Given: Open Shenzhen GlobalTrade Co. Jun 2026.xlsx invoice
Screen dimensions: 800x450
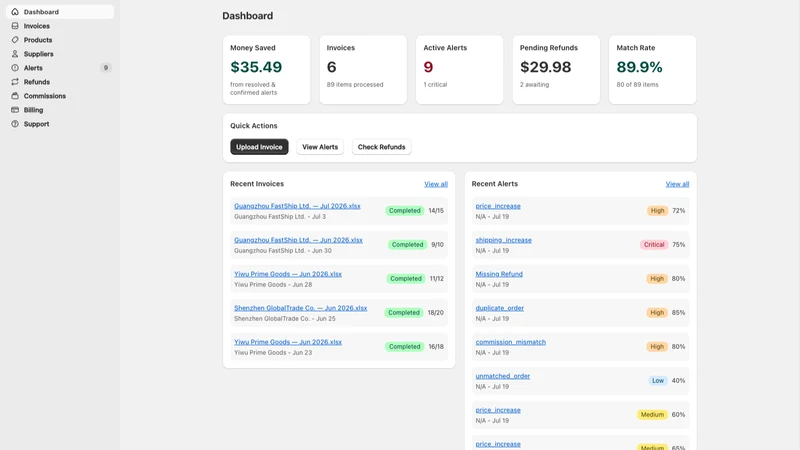Looking at the screenshot, I should click(301, 308).
